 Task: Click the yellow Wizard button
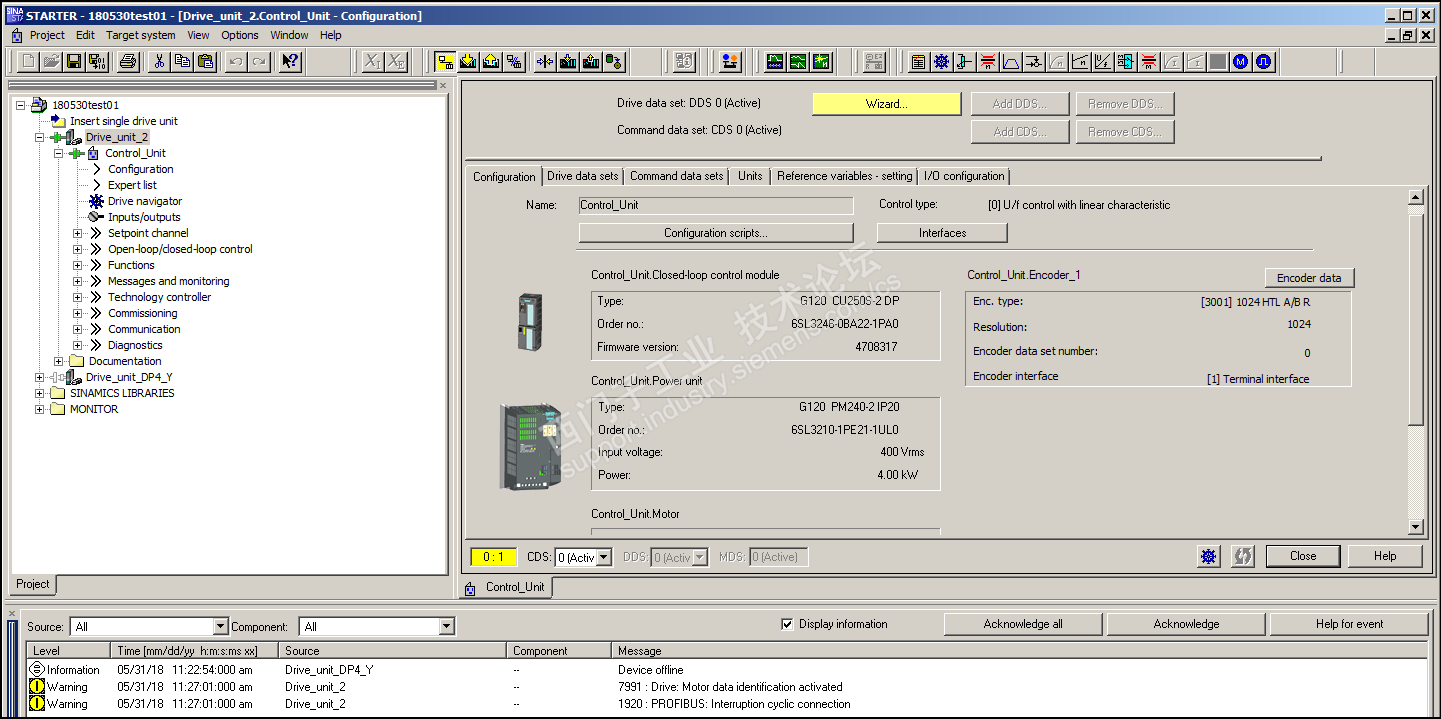click(x=886, y=104)
